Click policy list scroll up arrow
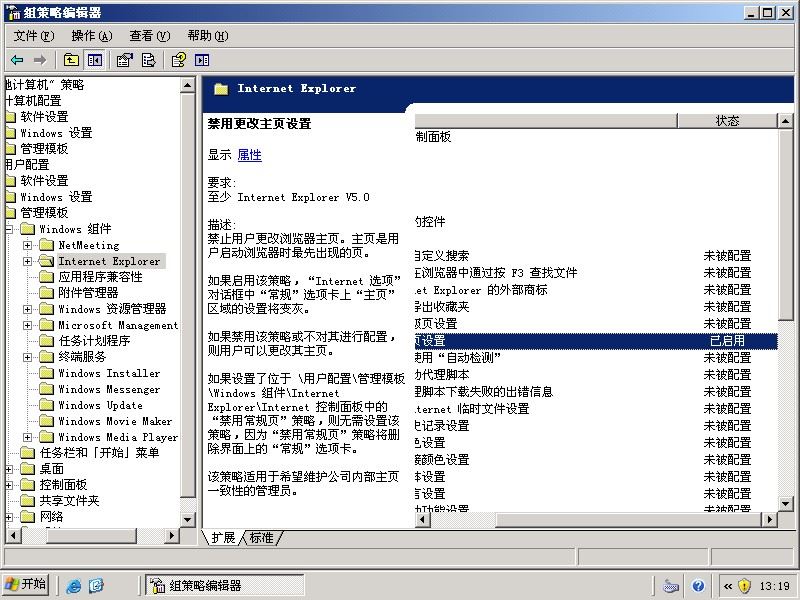The height and width of the screenshot is (600, 800). (x=785, y=121)
